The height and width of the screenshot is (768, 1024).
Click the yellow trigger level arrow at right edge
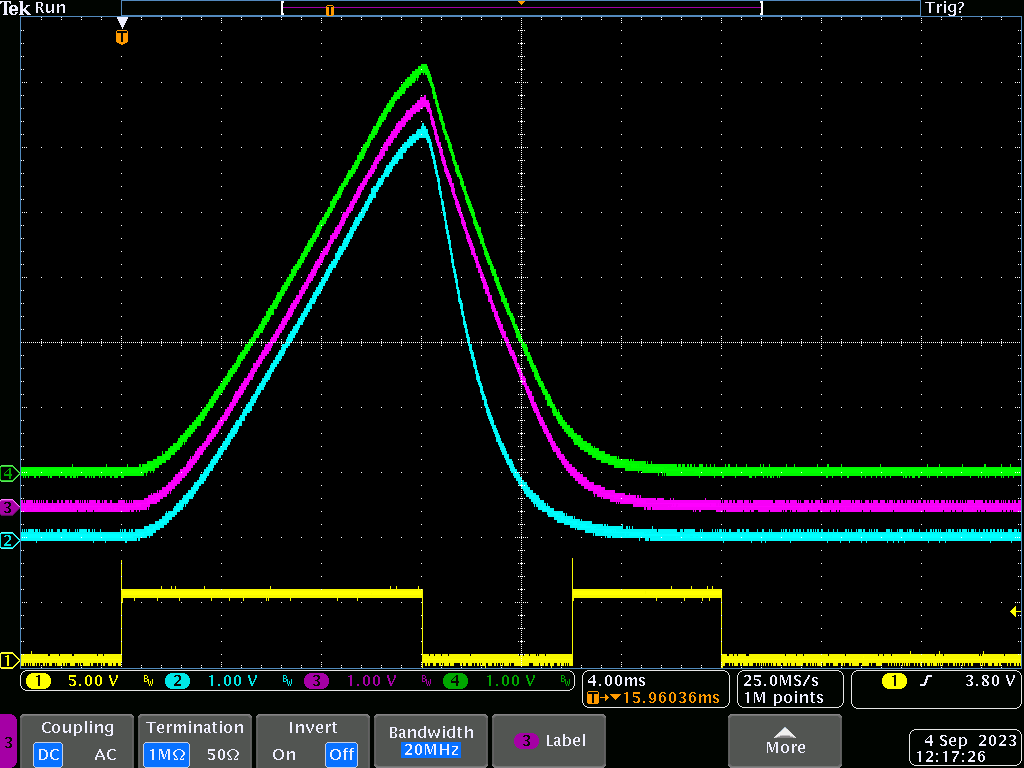1016,611
